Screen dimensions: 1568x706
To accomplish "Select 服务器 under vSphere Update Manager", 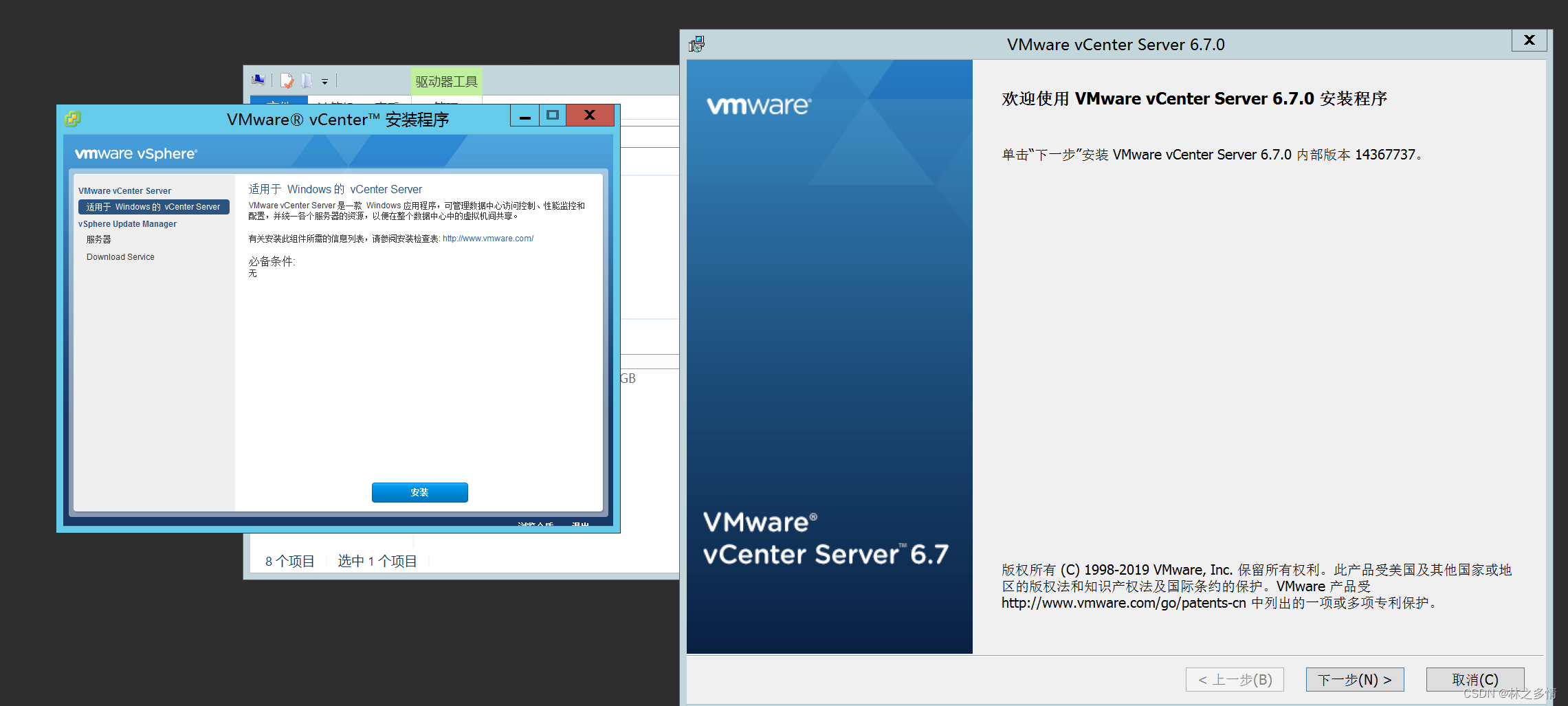I will (98, 239).
